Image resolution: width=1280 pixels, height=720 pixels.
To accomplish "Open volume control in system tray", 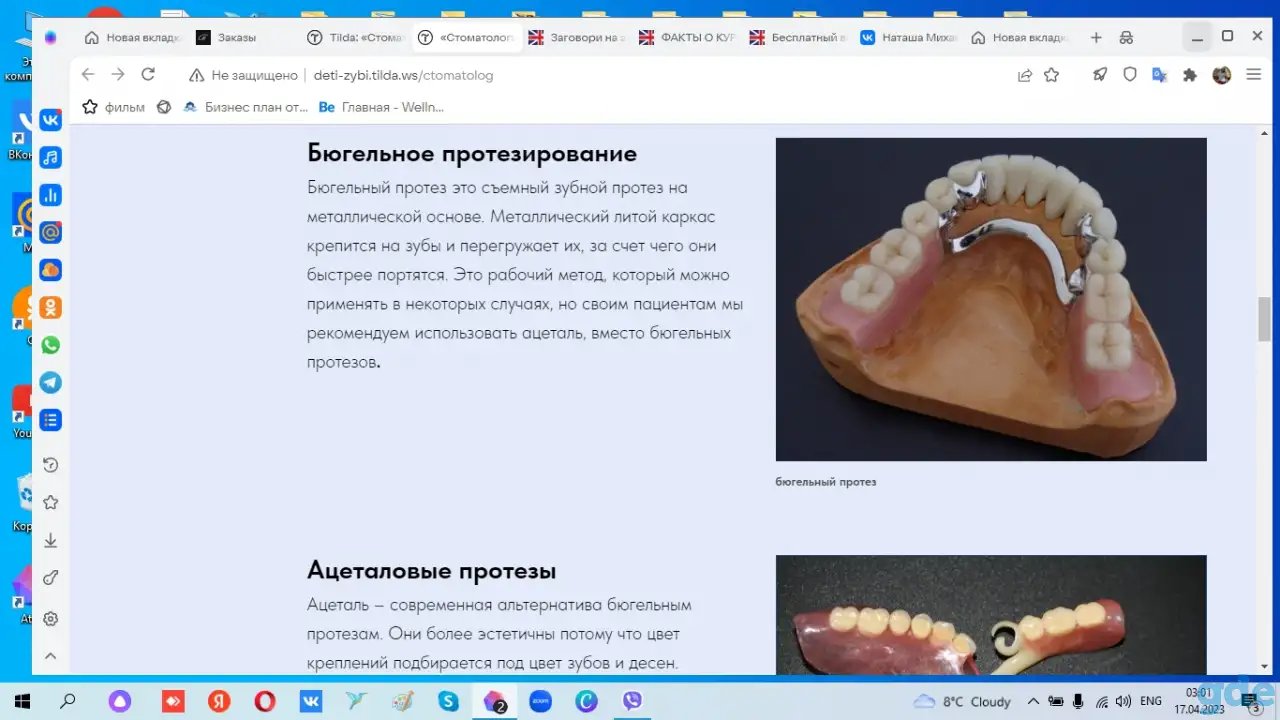I will [x=1123, y=701].
